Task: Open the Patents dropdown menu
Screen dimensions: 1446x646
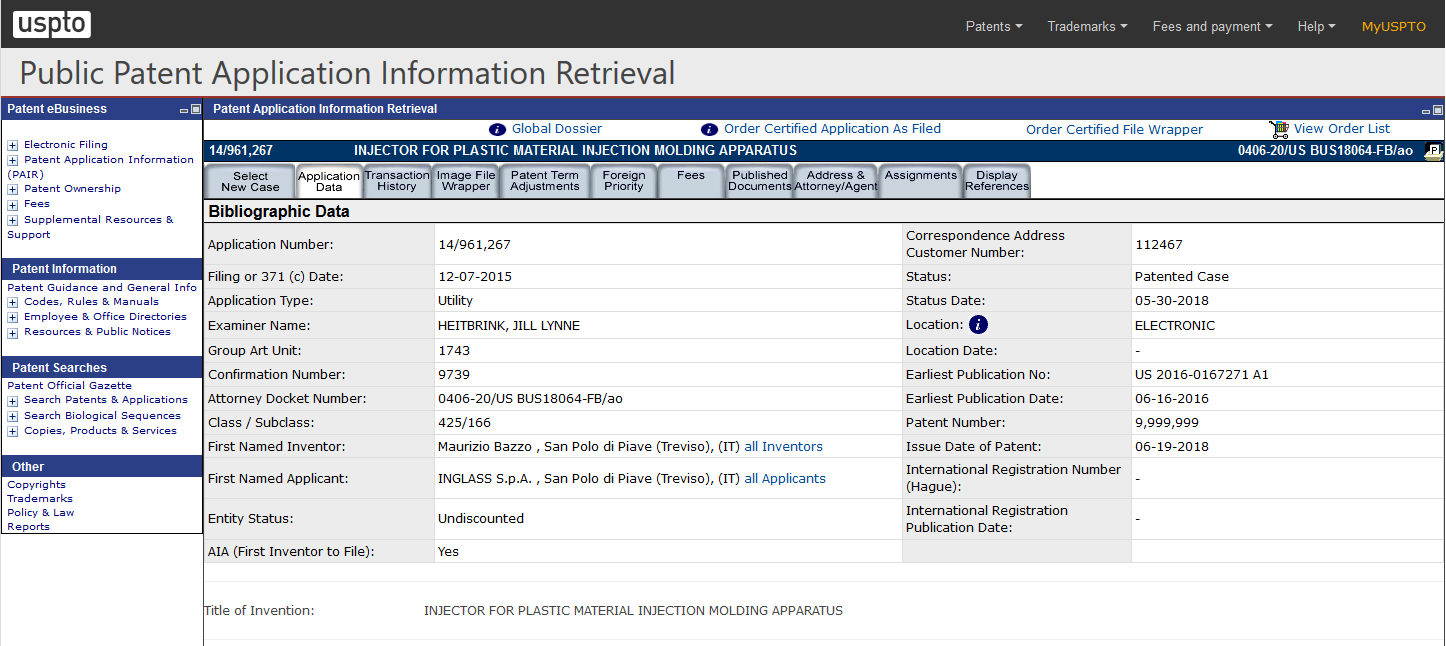Action: tap(993, 26)
